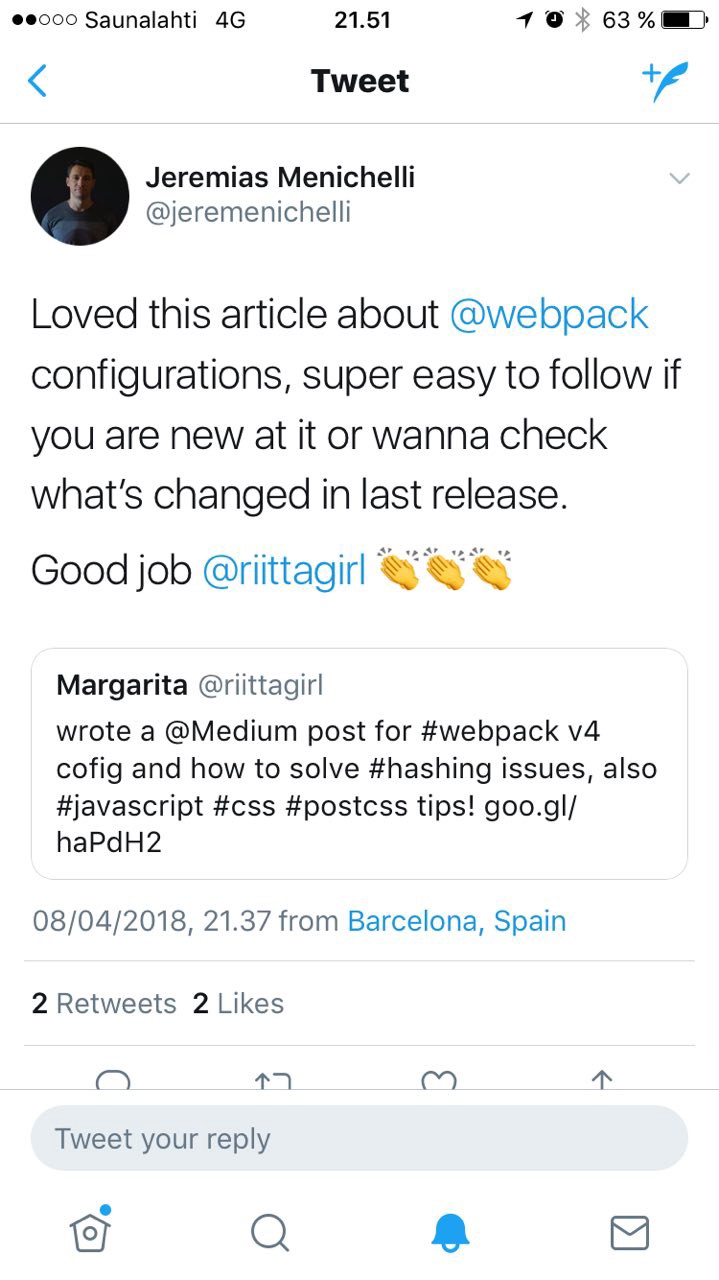Tap the @jeremenichelli handle

248,212
